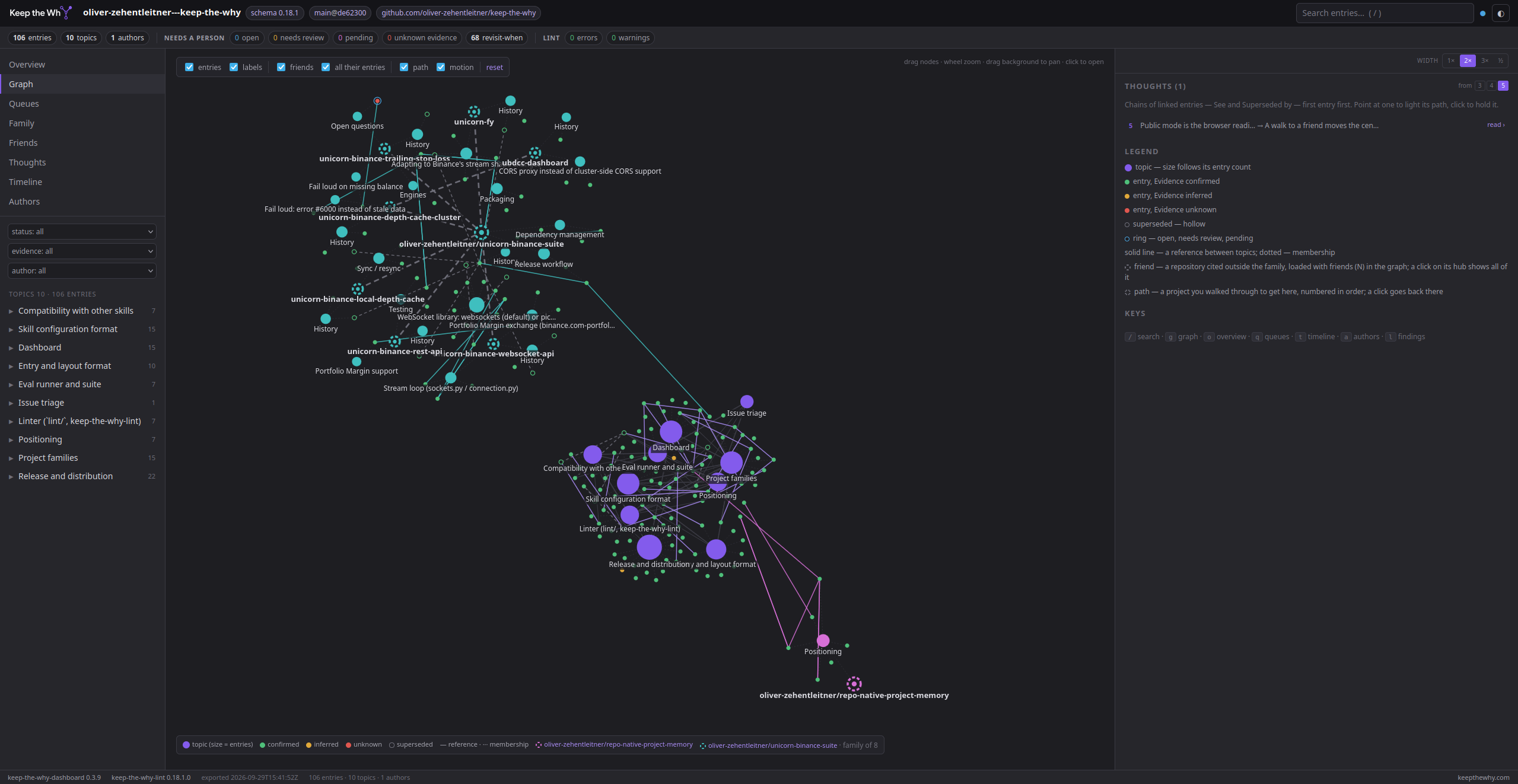Select the Issue triage topic node
The width and height of the screenshot is (1518, 784).
tap(747, 401)
